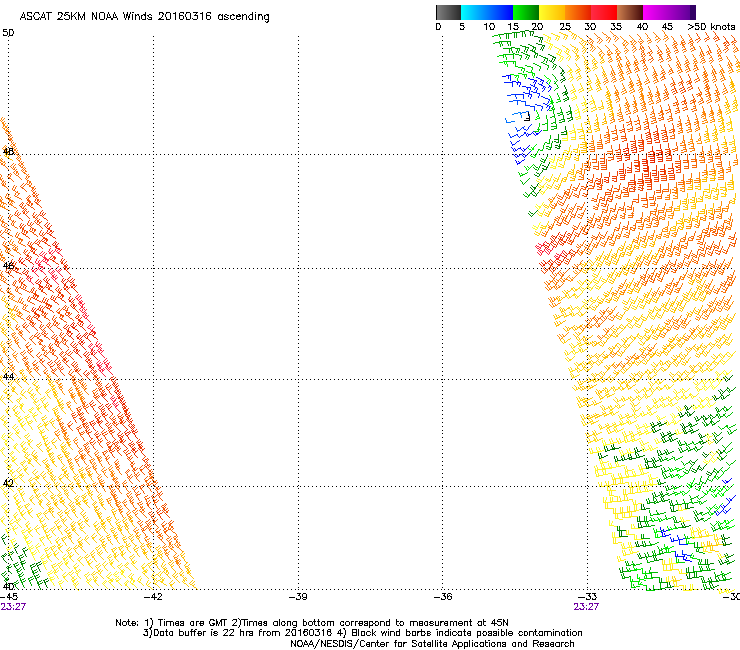Click the latitude label 40
The image size is (740, 650).
[x=8, y=586]
